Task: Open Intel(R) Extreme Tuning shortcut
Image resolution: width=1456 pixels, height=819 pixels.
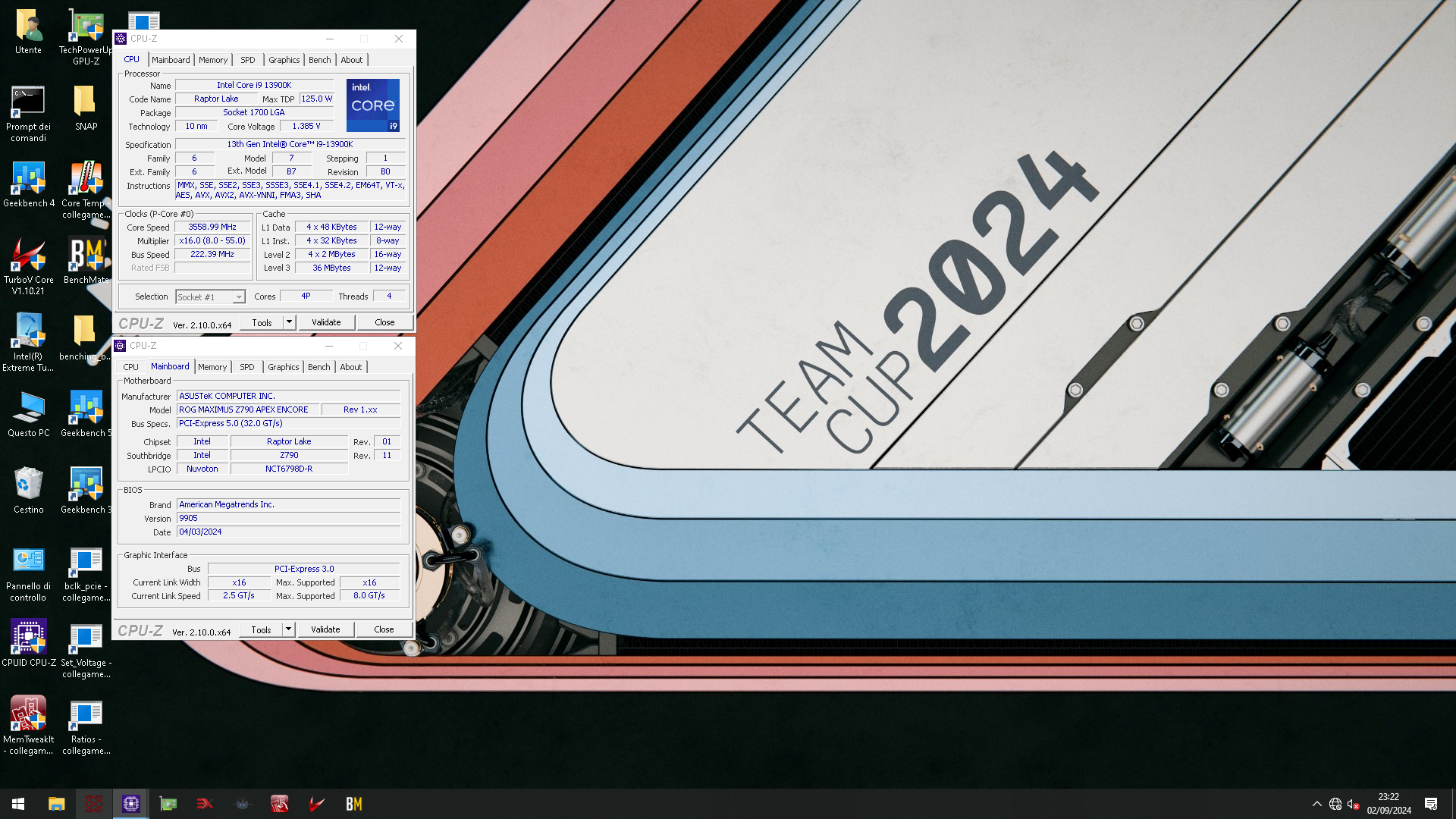Action: 28,344
